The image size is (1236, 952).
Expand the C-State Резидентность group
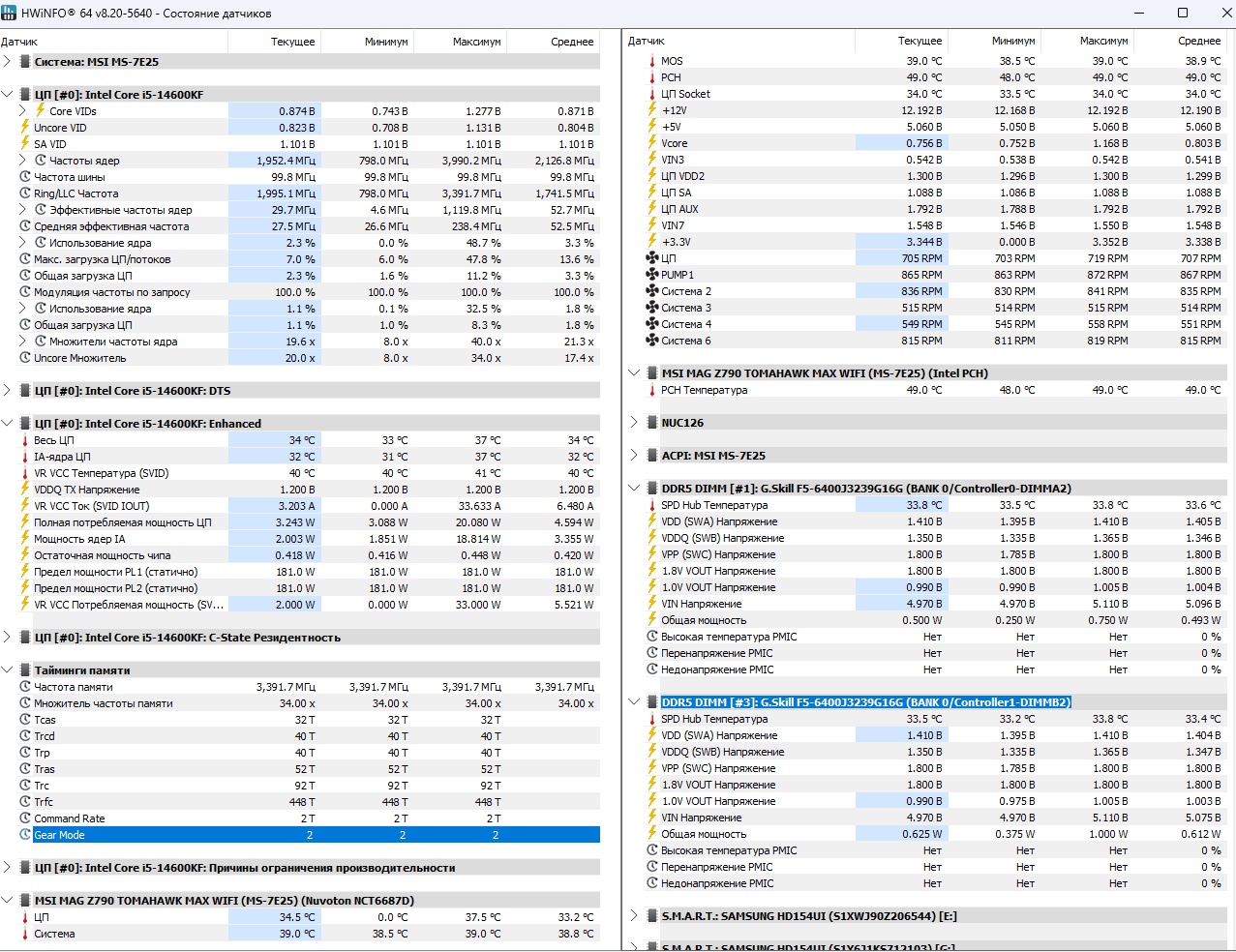point(8,638)
